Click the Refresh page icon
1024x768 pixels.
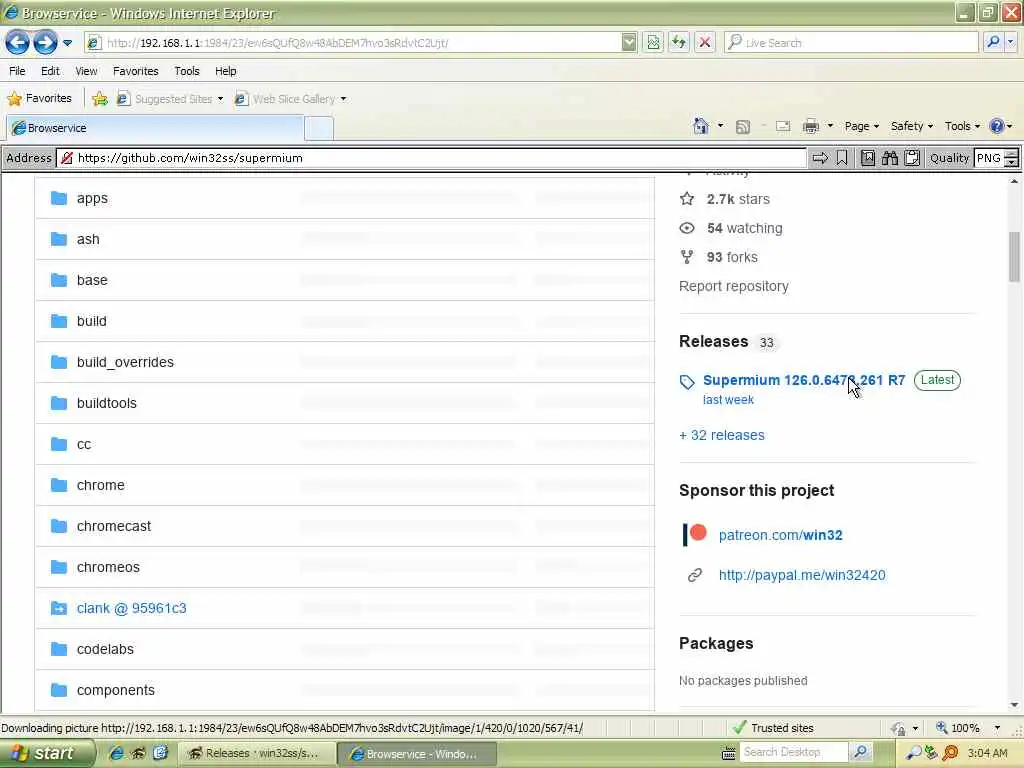click(x=679, y=43)
